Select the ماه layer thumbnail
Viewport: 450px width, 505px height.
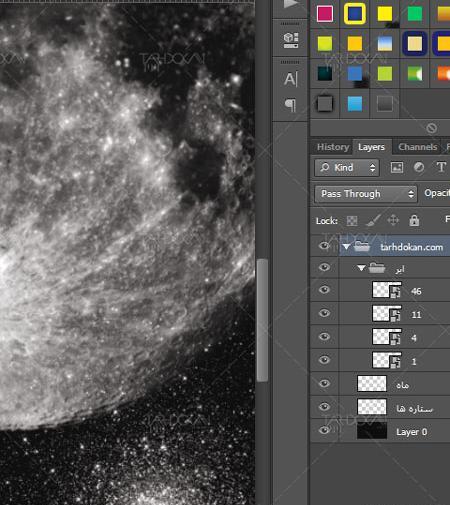[372, 383]
